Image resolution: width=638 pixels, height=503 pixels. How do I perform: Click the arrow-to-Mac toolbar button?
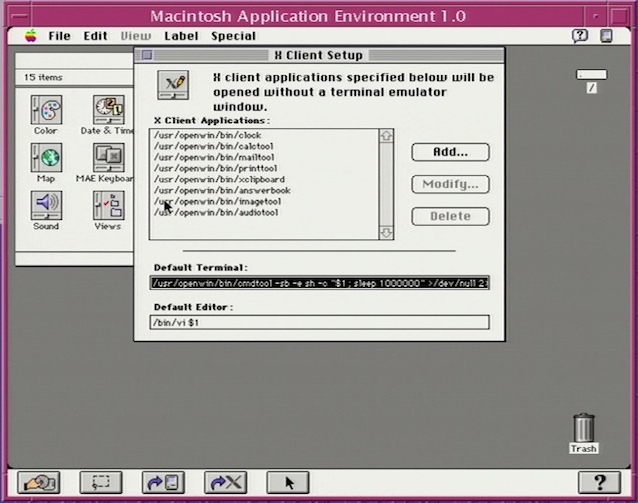[163, 483]
